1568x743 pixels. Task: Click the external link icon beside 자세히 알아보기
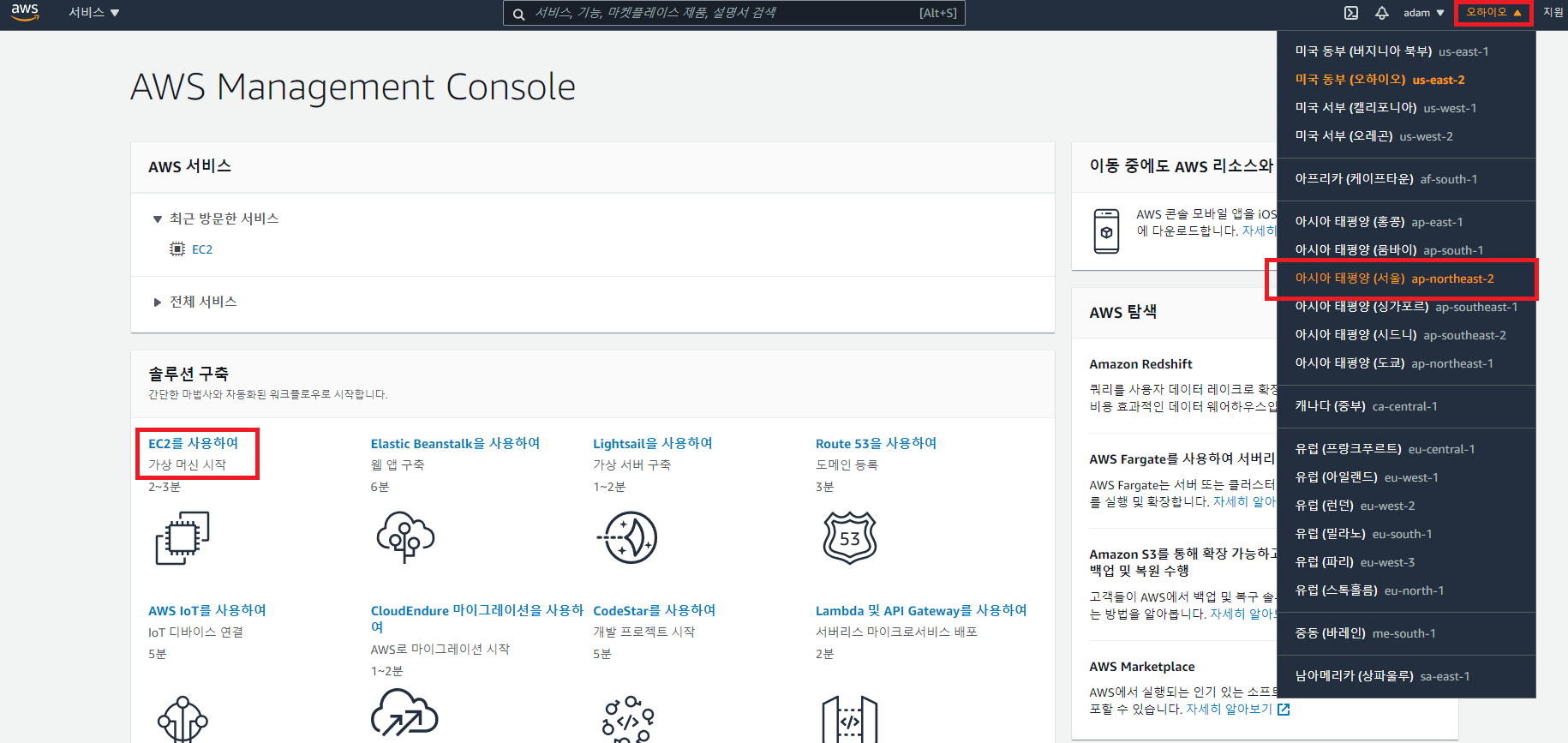[x=1284, y=710]
